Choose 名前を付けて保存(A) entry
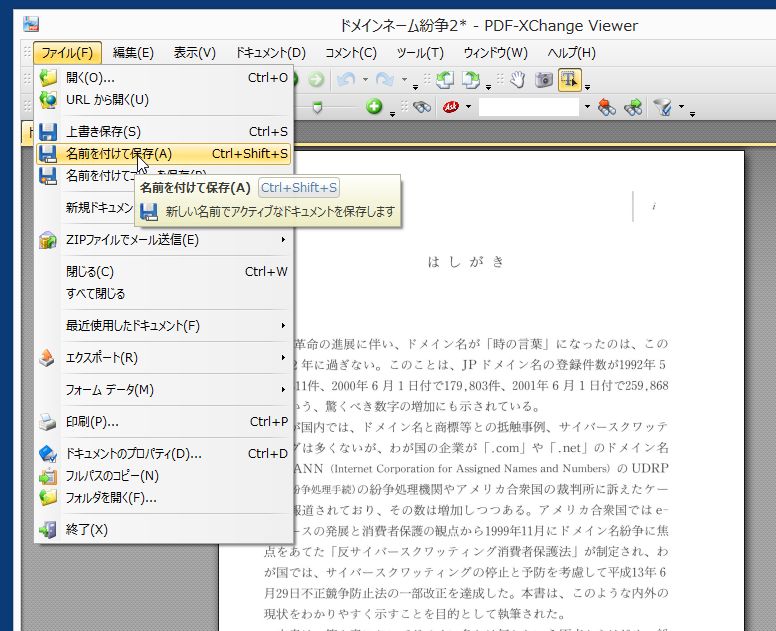Image resolution: width=776 pixels, height=631 pixels. click(x=163, y=154)
